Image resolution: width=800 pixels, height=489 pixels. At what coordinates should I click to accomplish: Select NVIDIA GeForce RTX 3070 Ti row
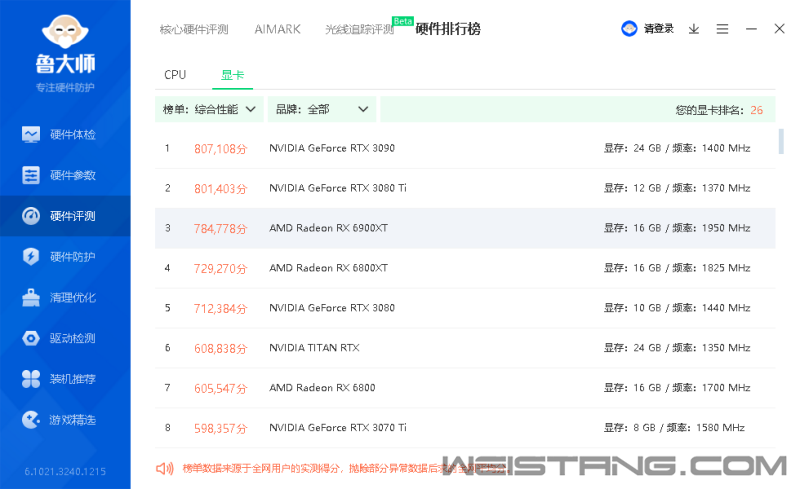(x=465, y=428)
